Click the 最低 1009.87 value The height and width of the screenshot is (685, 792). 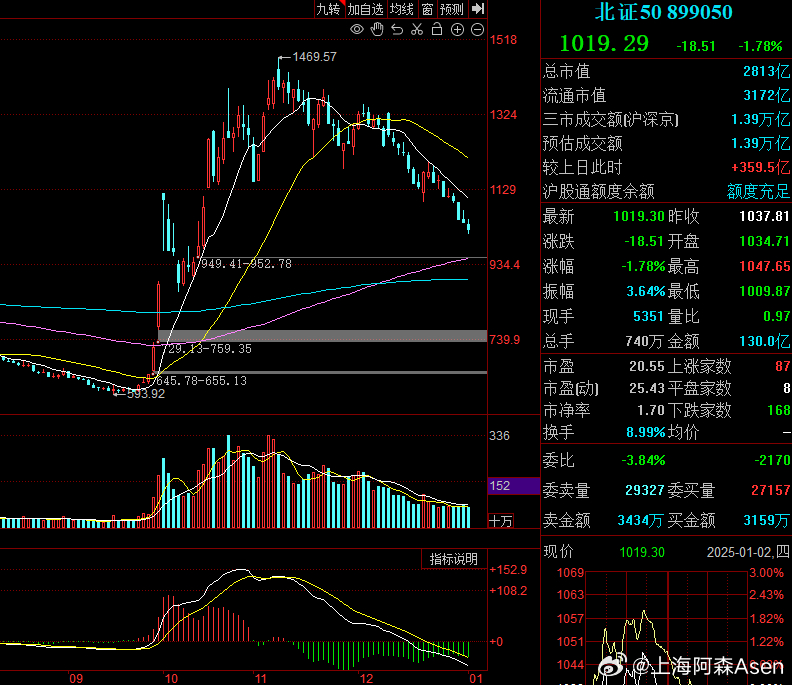pos(764,291)
